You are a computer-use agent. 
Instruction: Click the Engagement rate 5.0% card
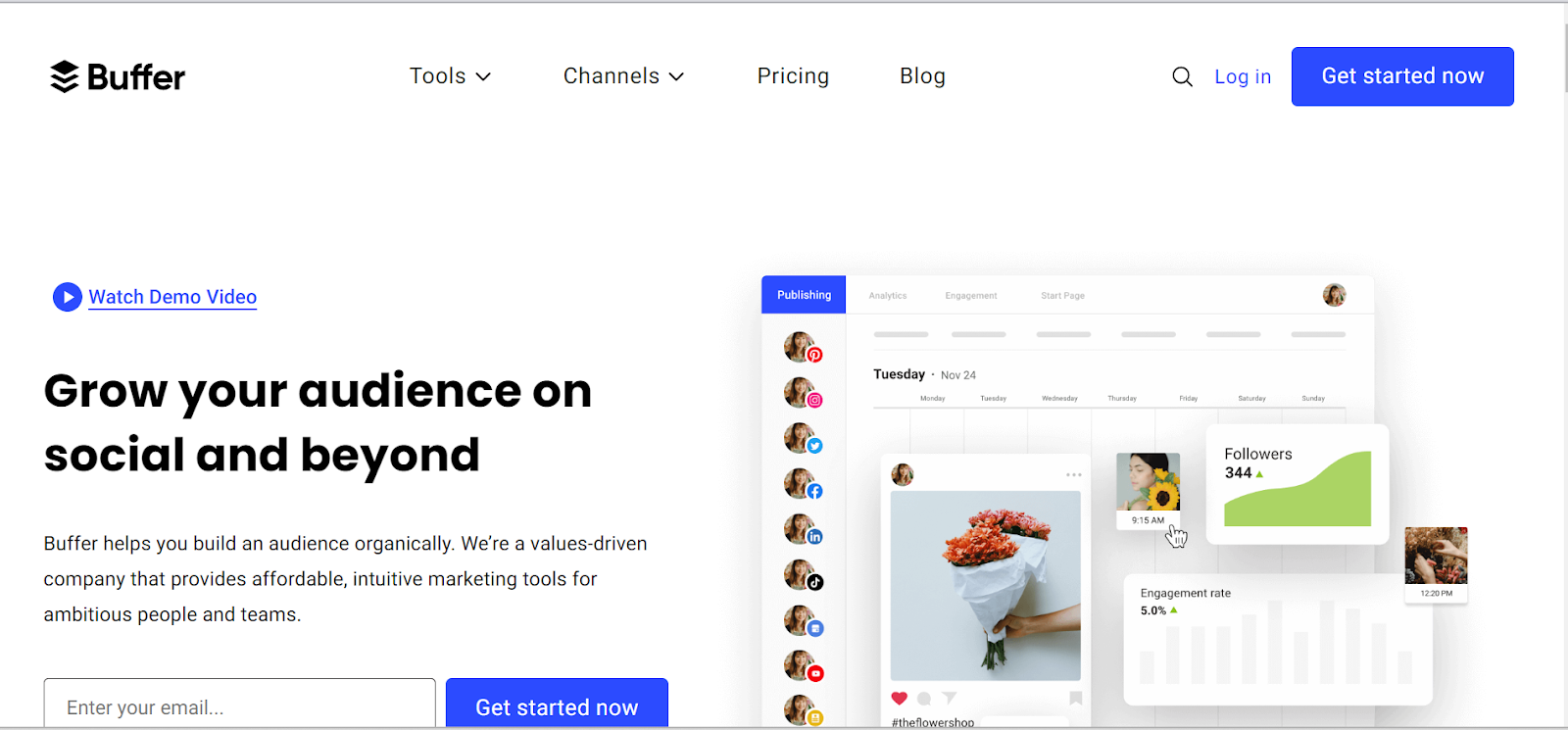(x=1278, y=639)
